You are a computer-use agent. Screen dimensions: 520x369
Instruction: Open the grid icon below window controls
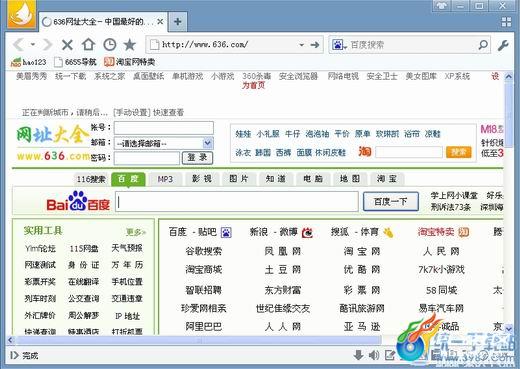506,22
